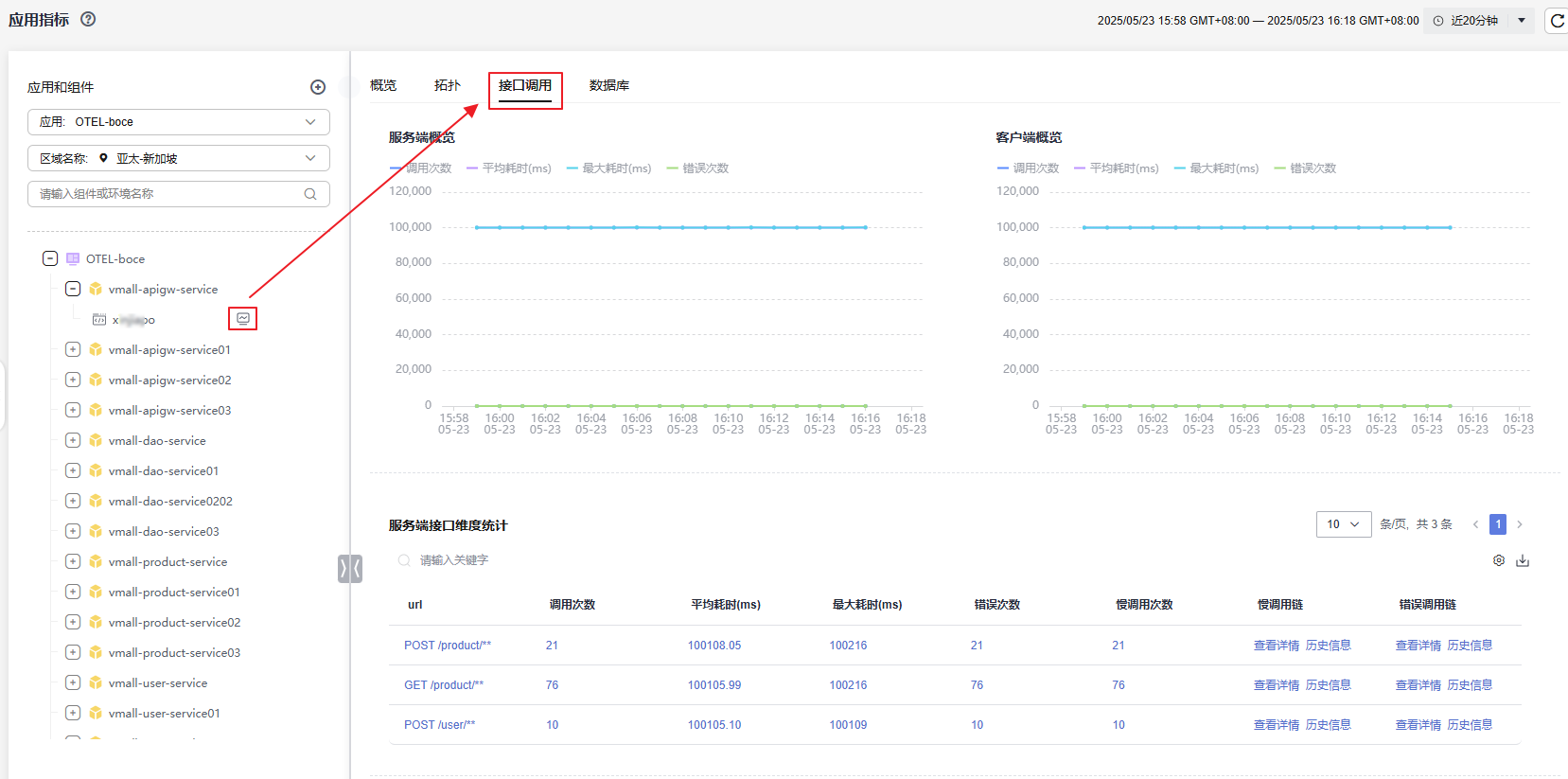1568x779 pixels.
Task: Expand vmall-product-service03 node
Action: click(x=73, y=652)
